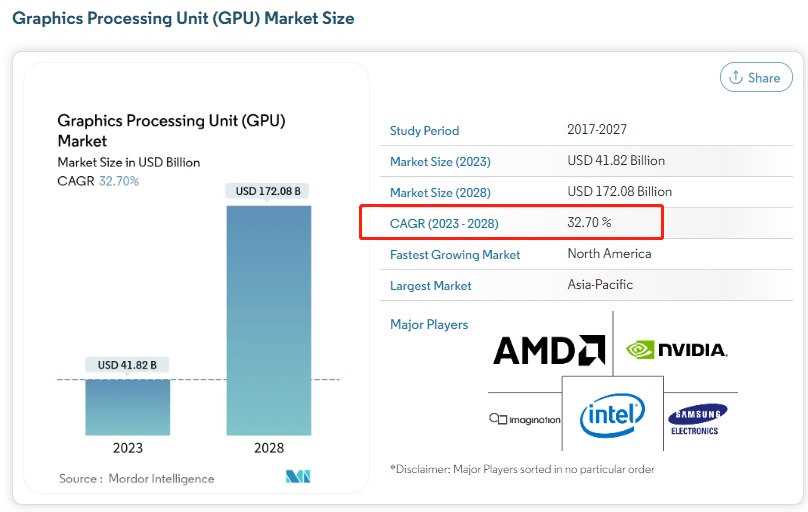Click the Imagination logo
This screenshot has height=512, width=808.
524,419
